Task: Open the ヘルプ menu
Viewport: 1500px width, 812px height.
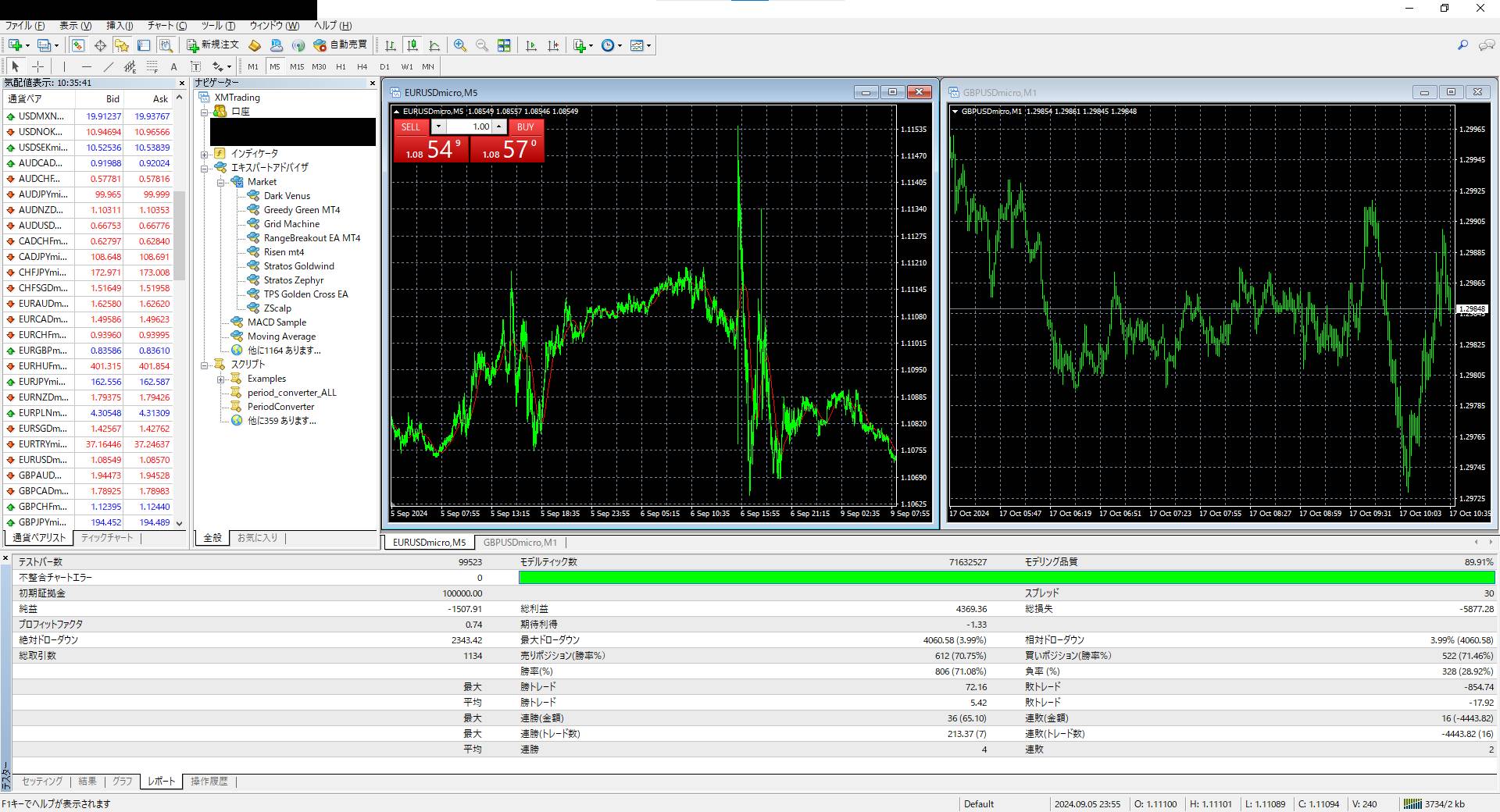Action: pos(333,26)
